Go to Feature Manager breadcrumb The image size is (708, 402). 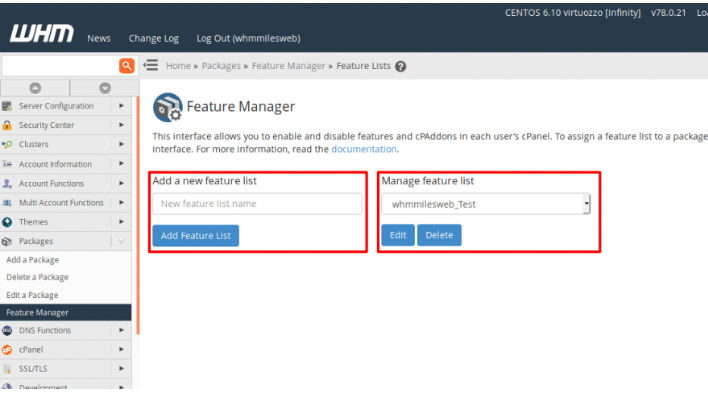tap(289, 66)
